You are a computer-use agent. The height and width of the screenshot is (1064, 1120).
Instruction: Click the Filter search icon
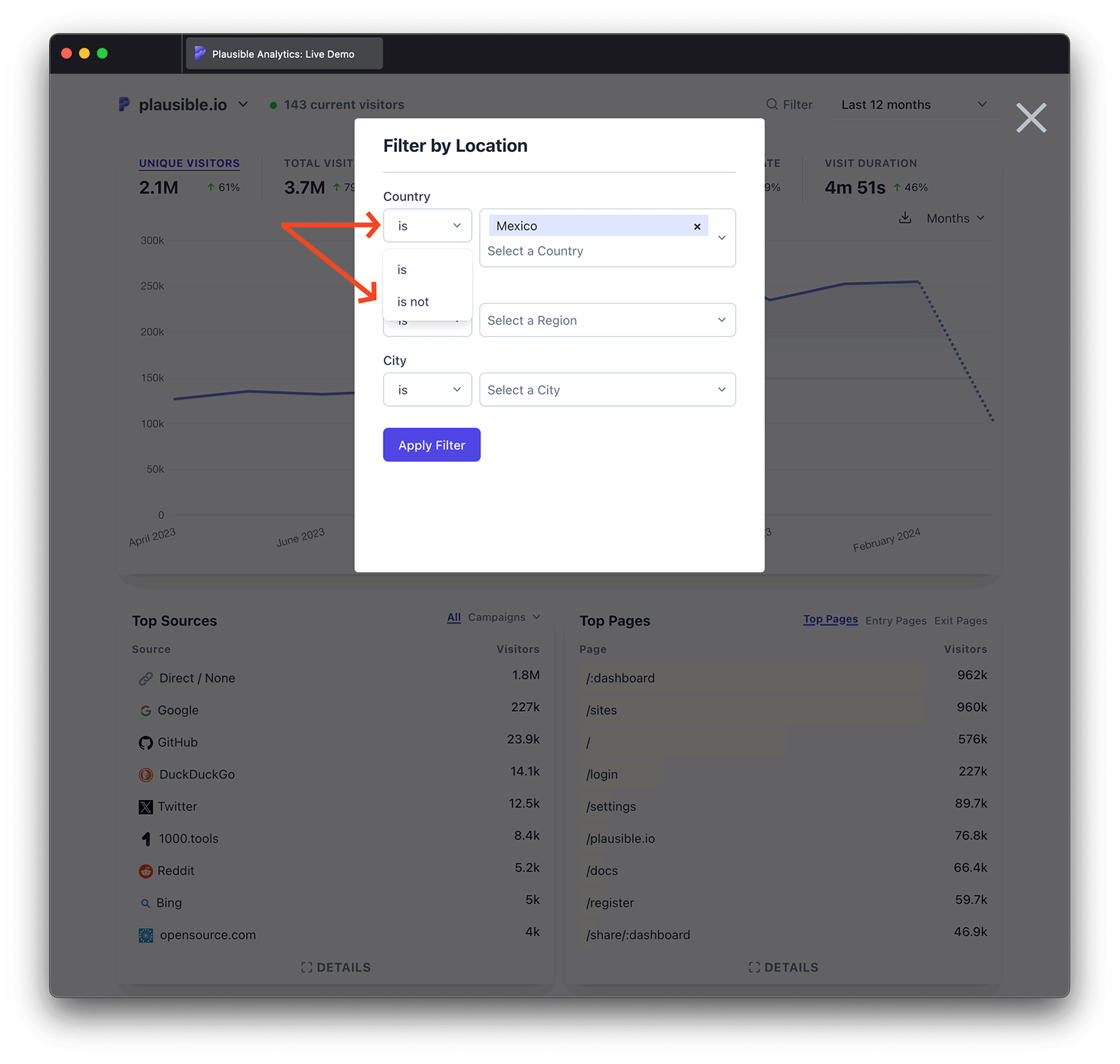point(772,104)
